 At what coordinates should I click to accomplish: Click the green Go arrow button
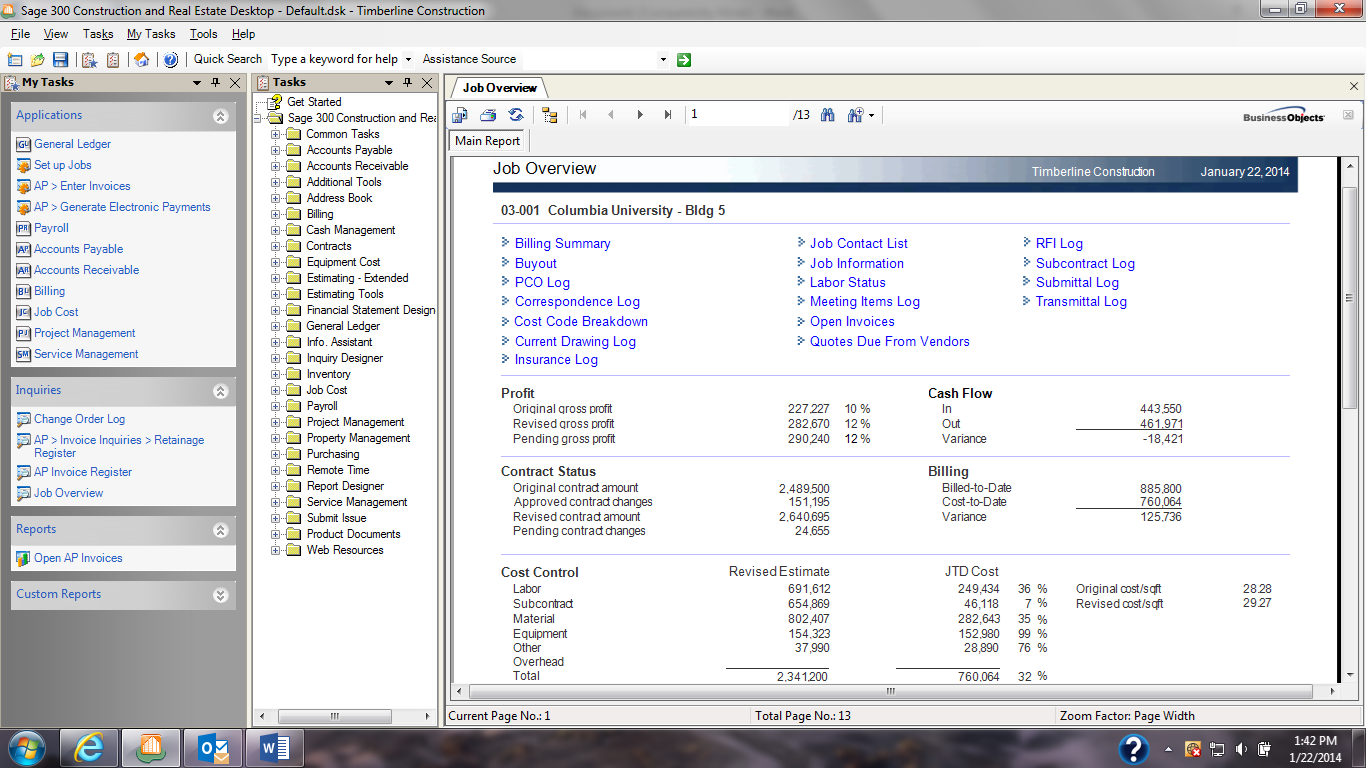tap(684, 60)
